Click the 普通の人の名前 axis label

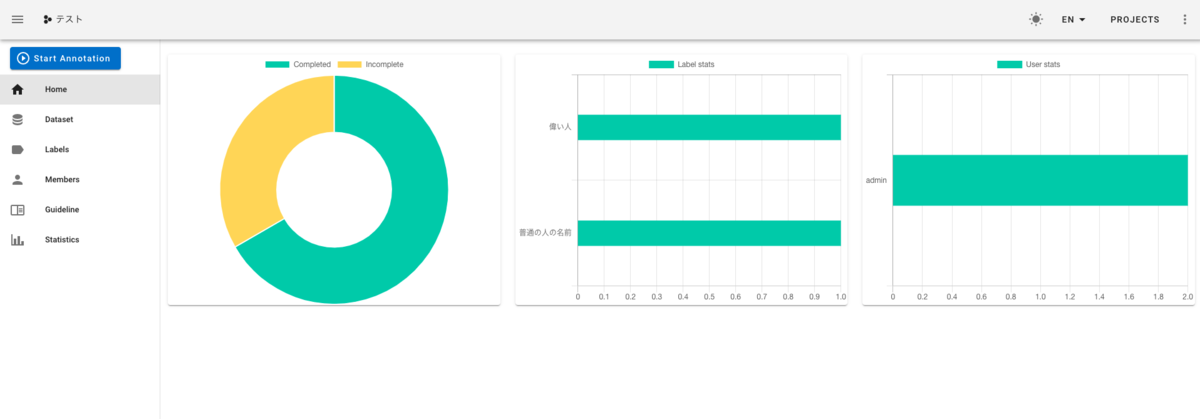pyautogui.click(x=545, y=233)
